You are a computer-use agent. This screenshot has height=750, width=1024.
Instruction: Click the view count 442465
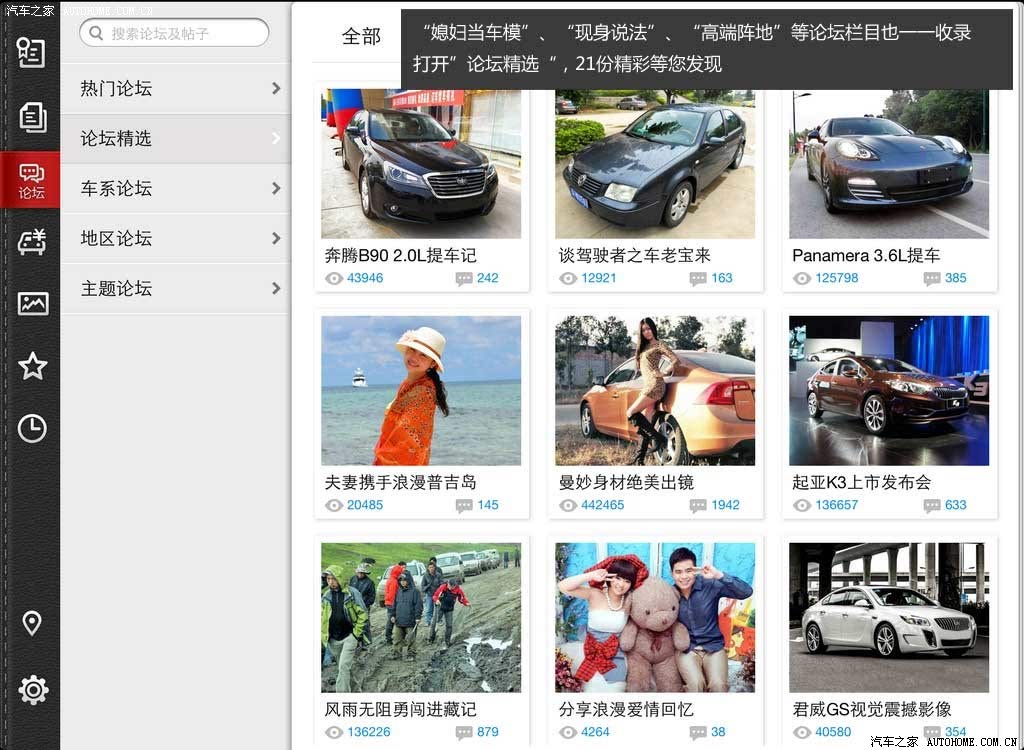click(x=603, y=505)
